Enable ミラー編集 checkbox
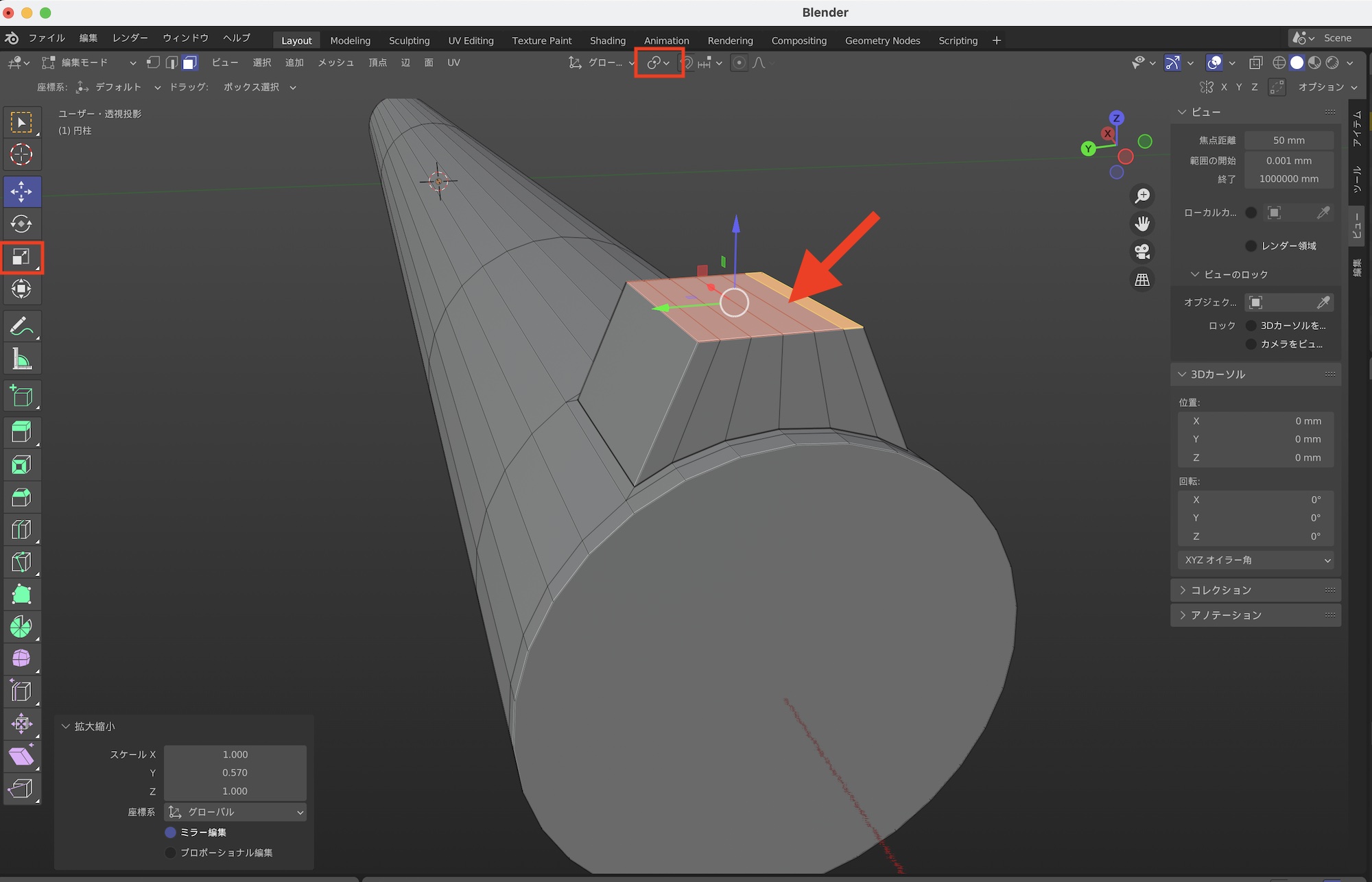Image resolution: width=1372 pixels, height=882 pixels. click(171, 832)
